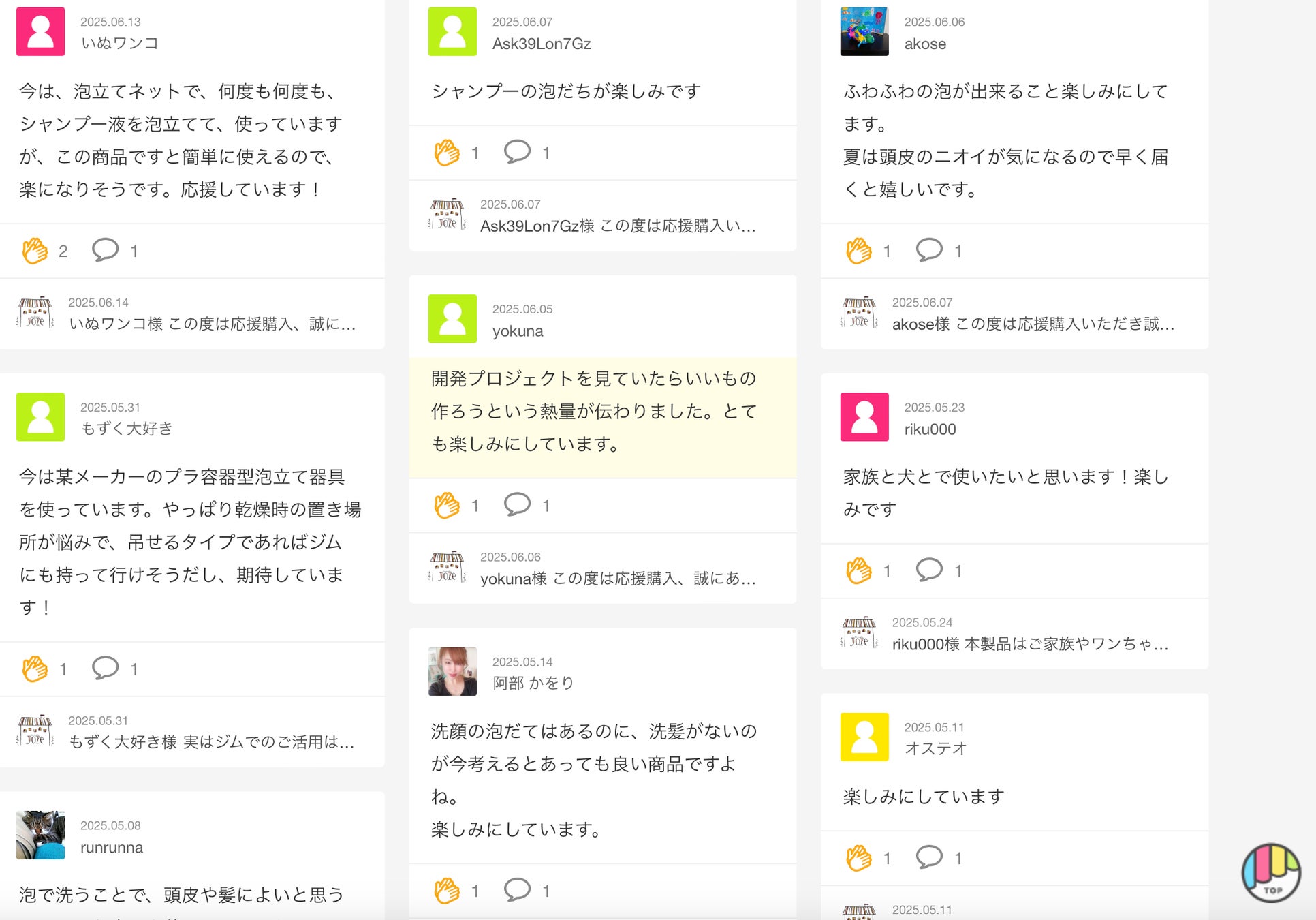Expand shop reply to yokuna様
The height and width of the screenshot is (920, 1316).
pos(618,579)
